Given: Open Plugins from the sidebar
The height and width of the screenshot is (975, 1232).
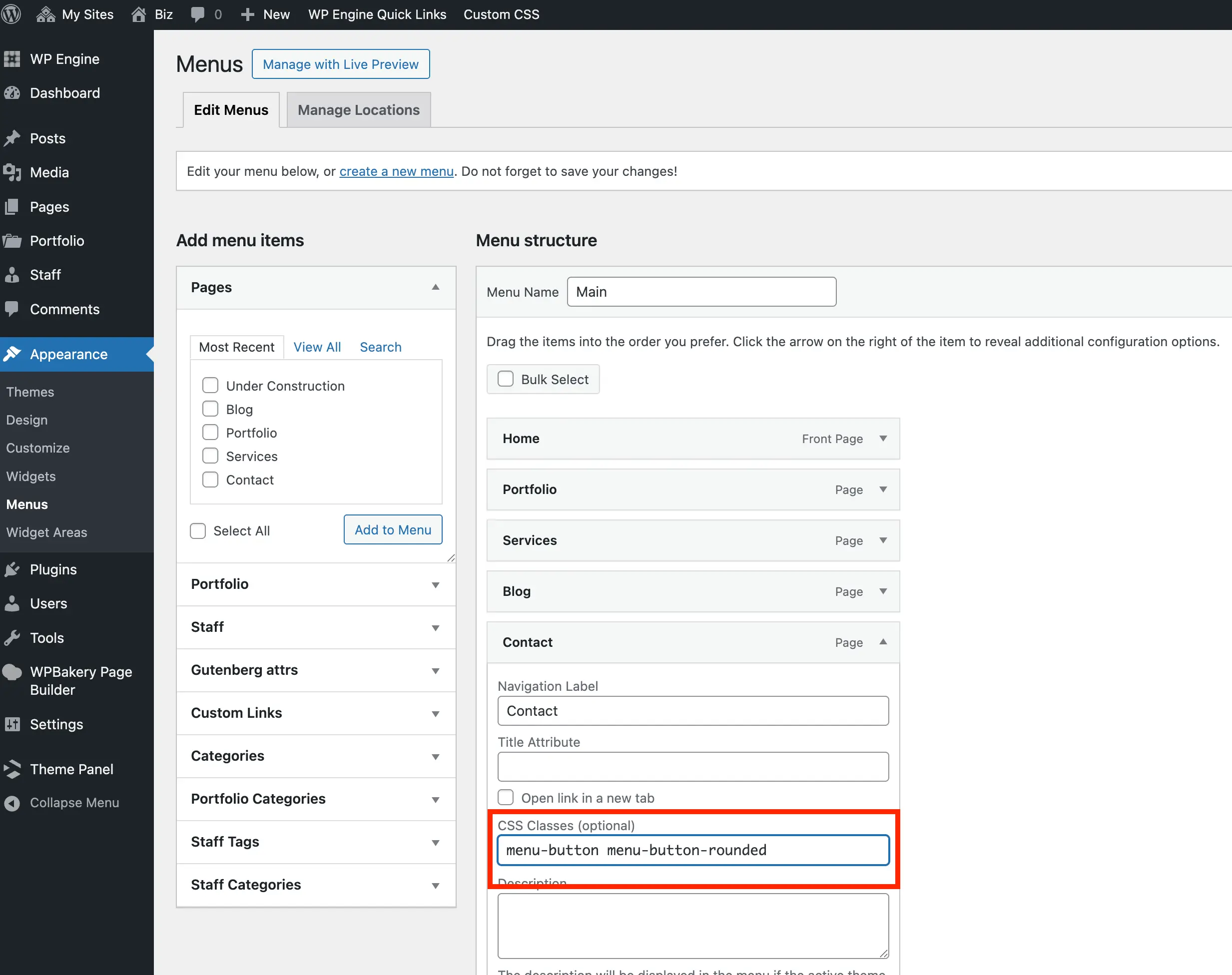Looking at the screenshot, I should tap(52, 569).
